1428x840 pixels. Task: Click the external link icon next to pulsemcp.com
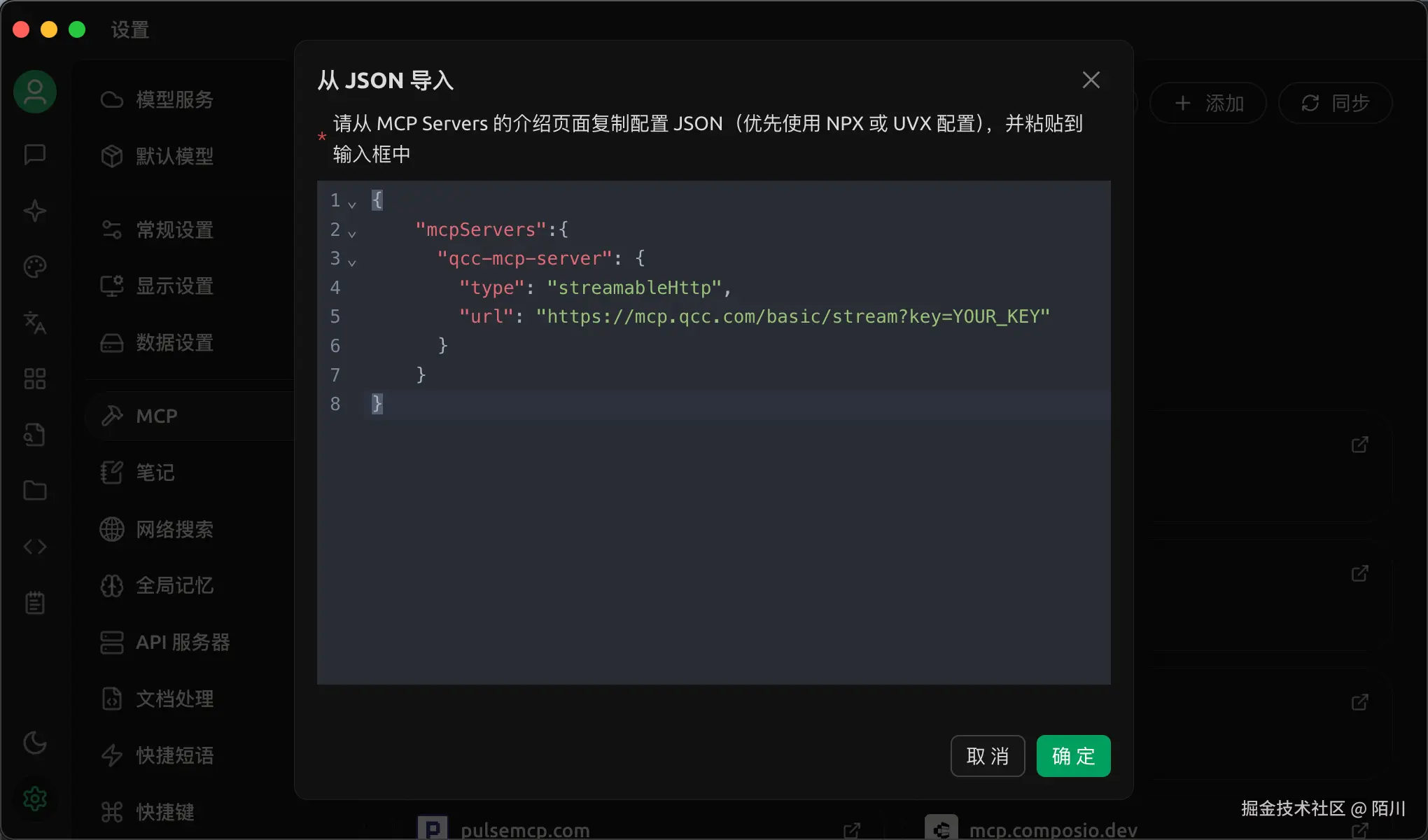(851, 829)
